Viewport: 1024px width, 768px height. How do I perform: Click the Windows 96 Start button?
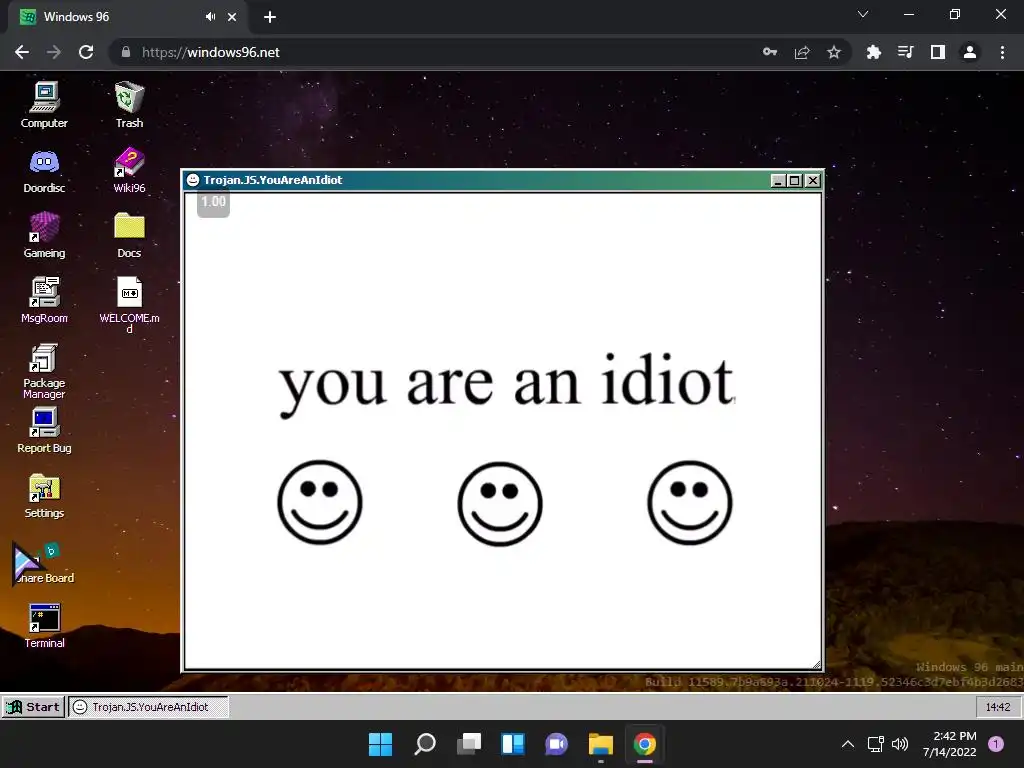(33, 707)
